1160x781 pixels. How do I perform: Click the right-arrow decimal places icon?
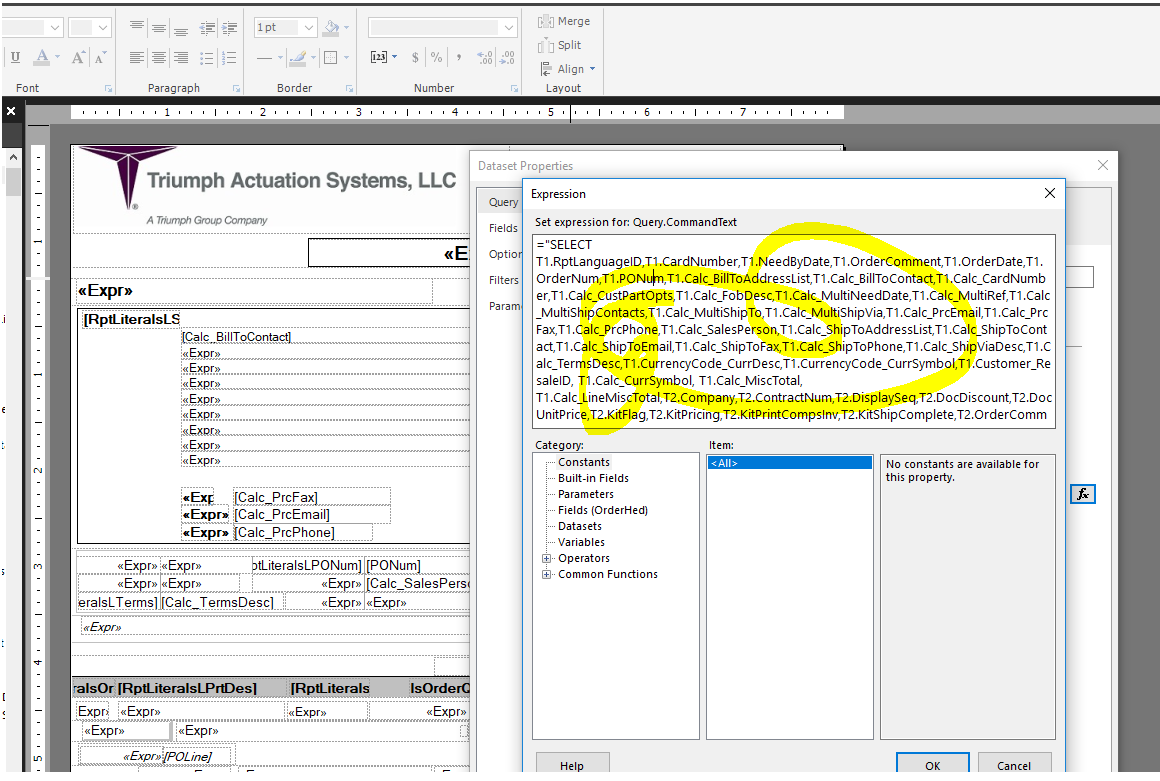coord(508,57)
